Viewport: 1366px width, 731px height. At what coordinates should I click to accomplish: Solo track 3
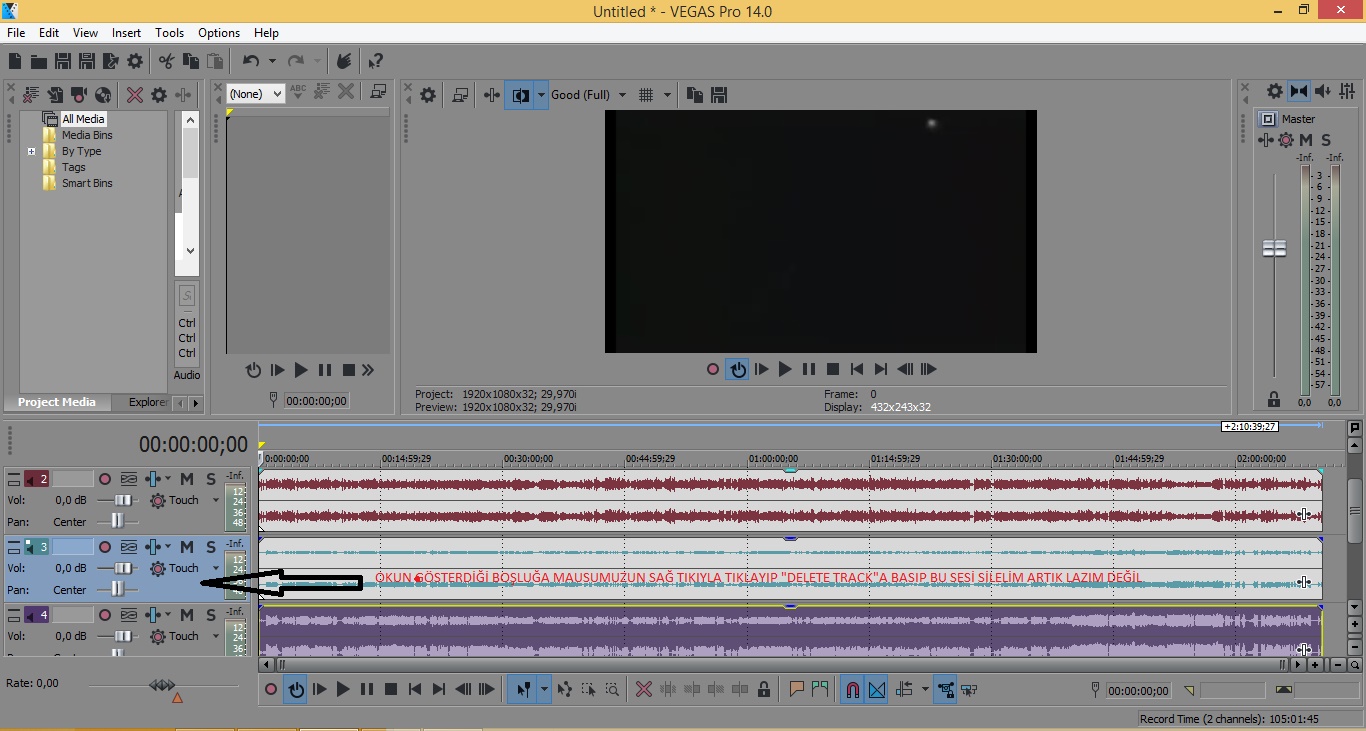211,547
